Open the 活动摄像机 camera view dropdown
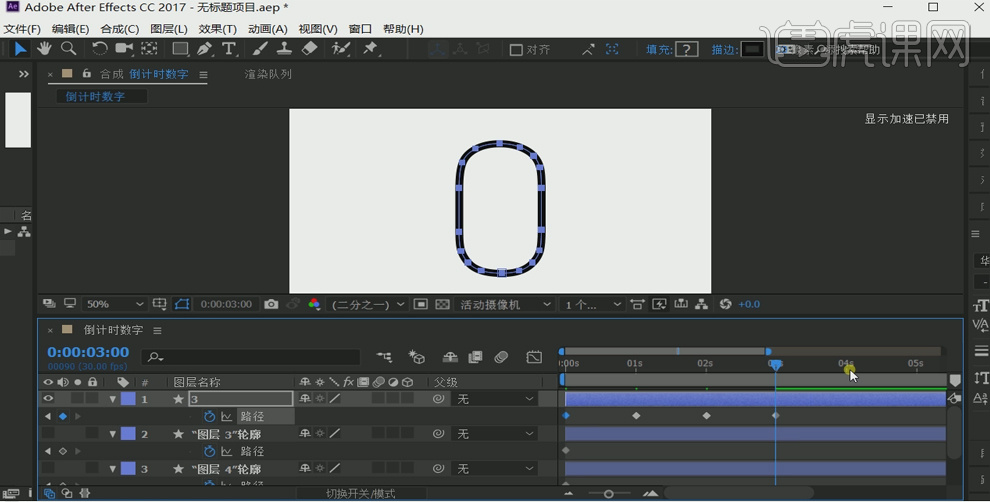This screenshot has width=990, height=502. [505, 304]
